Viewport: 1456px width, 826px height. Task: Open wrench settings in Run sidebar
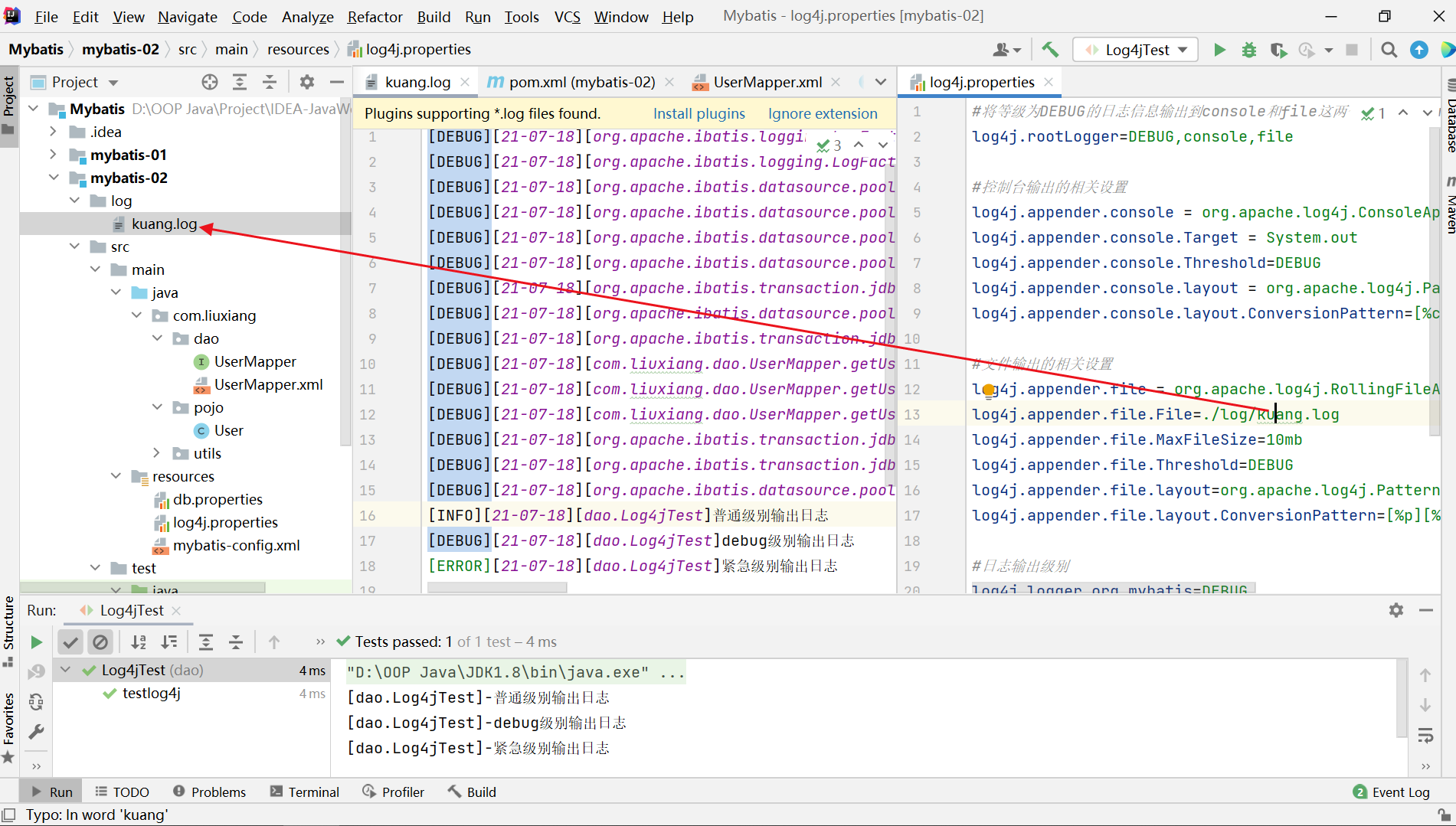36,732
